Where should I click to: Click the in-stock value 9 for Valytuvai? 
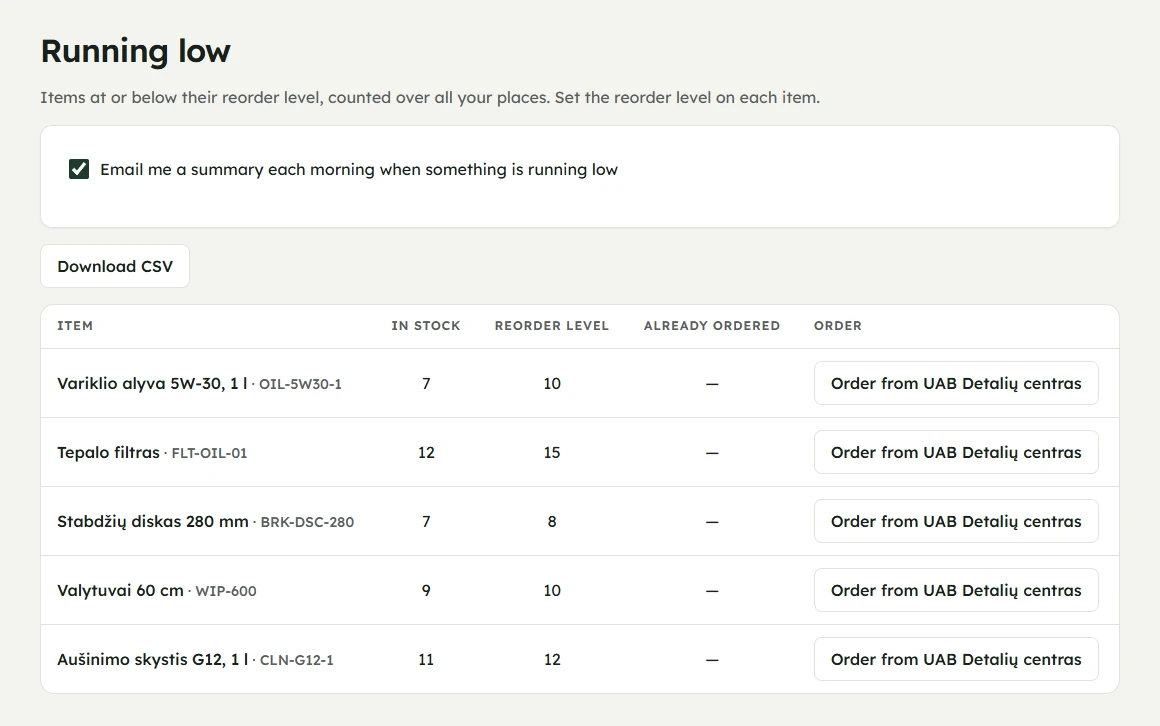tap(426, 590)
